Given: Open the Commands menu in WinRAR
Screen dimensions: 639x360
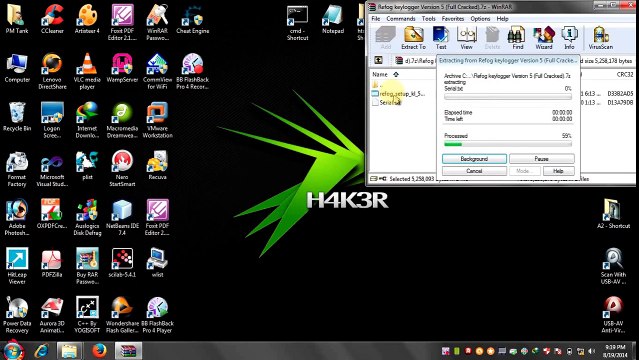Looking at the screenshot, I should (401, 19).
